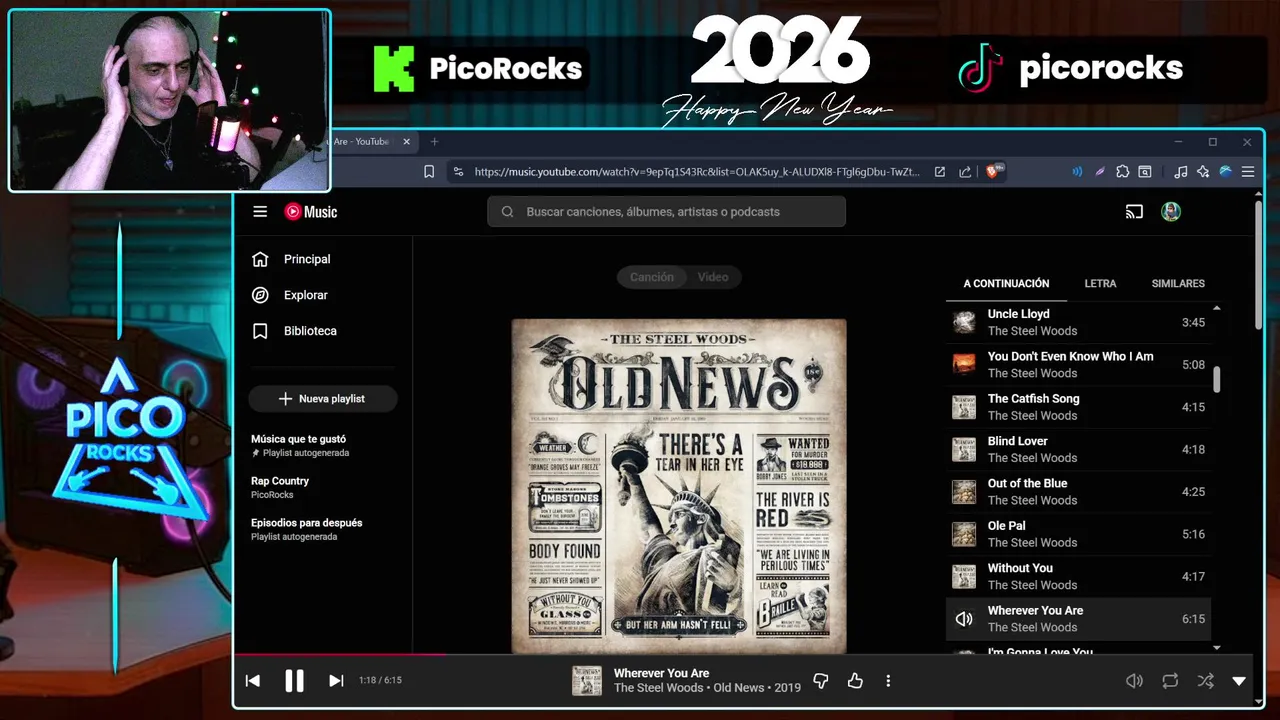
Task: Cast to a device using Cast icon
Action: (1134, 212)
